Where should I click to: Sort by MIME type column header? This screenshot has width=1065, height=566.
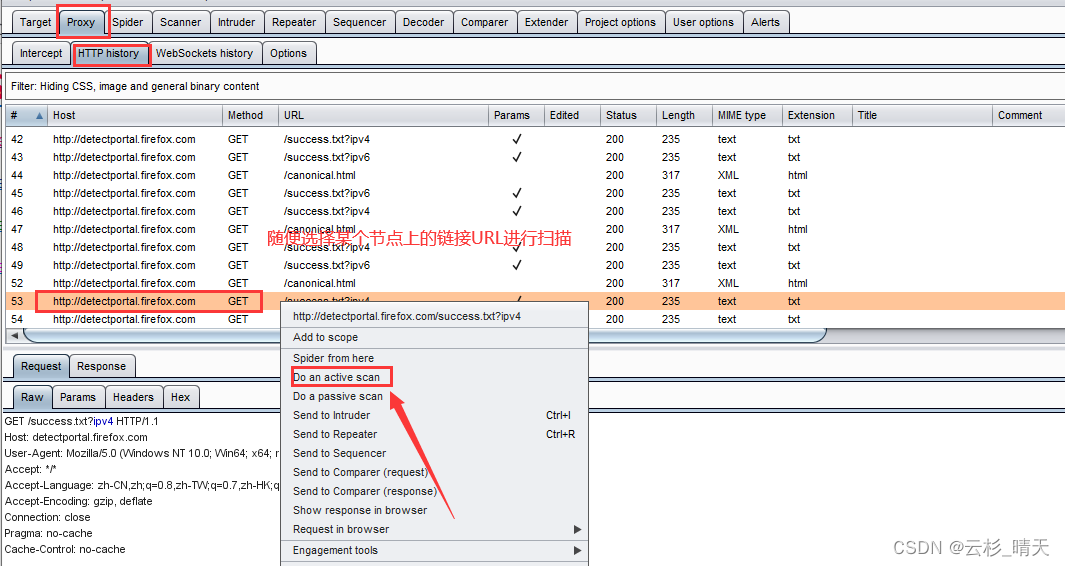pos(747,116)
